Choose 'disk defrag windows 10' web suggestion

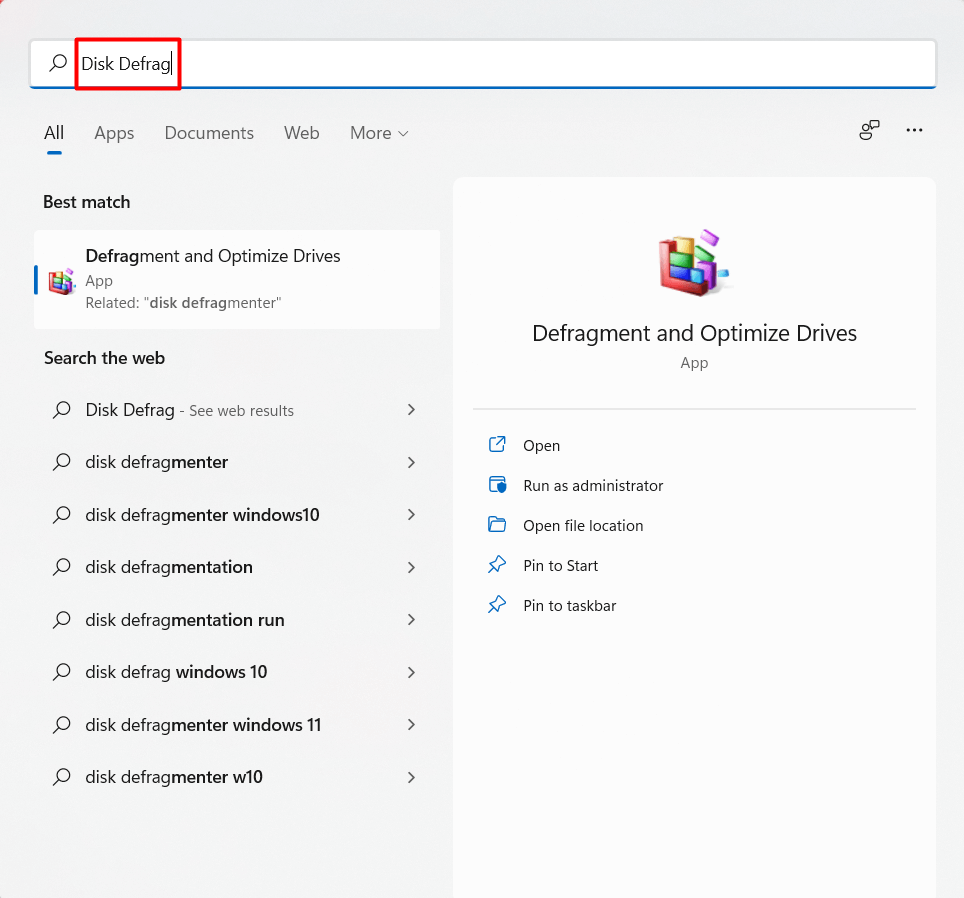coord(176,672)
